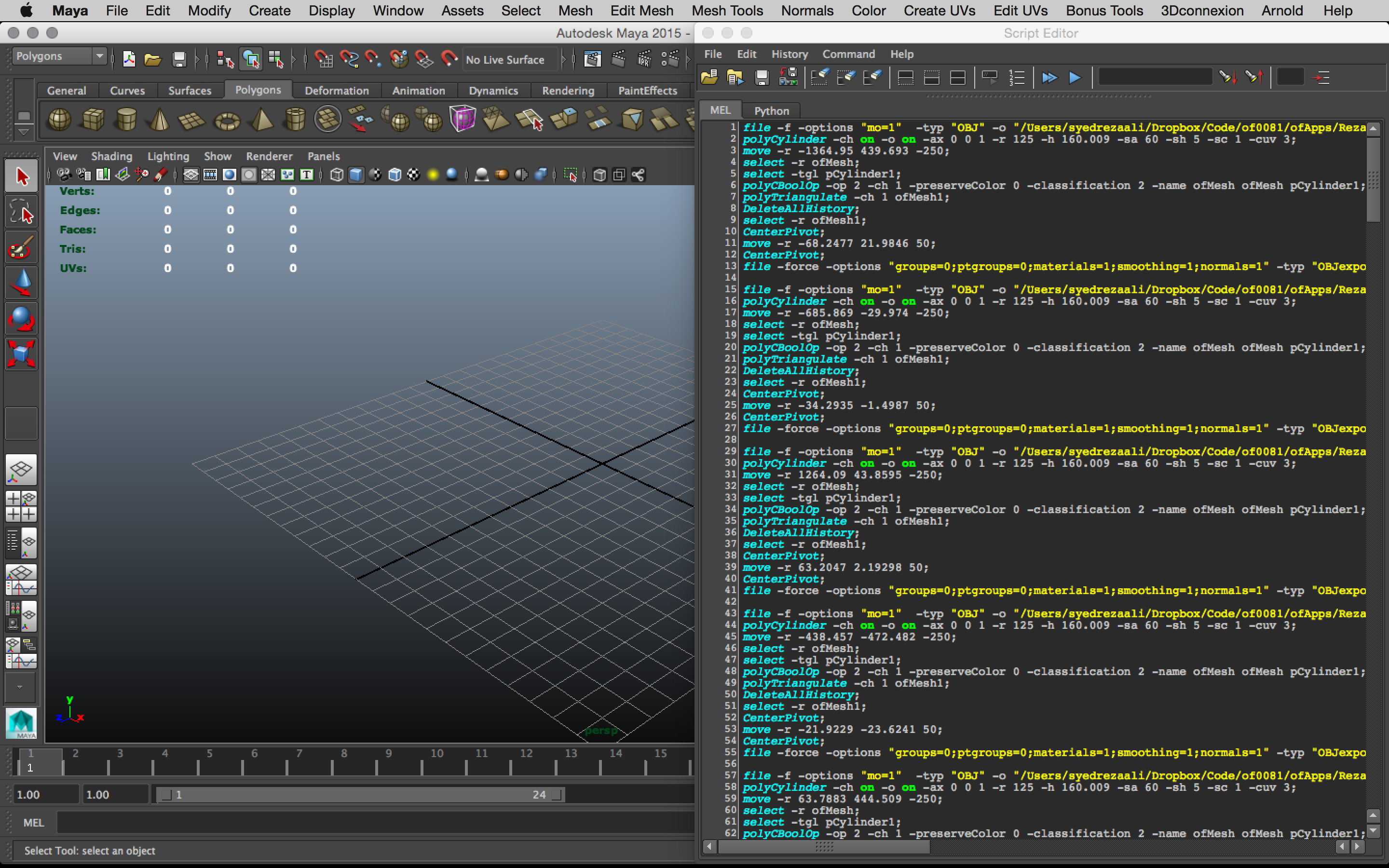Click the current frame marker on timeline

40,762
